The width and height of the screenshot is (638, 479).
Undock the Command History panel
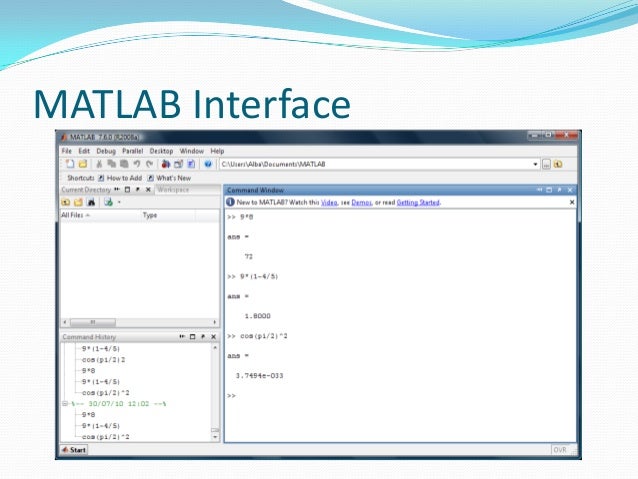(203, 337)
